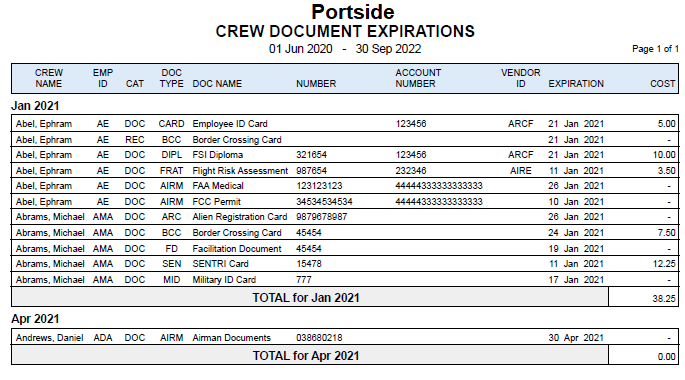Select the SENTRI Card row
Image resolution: width=685 pixels, height=380 pixels.
click(345, 264)
